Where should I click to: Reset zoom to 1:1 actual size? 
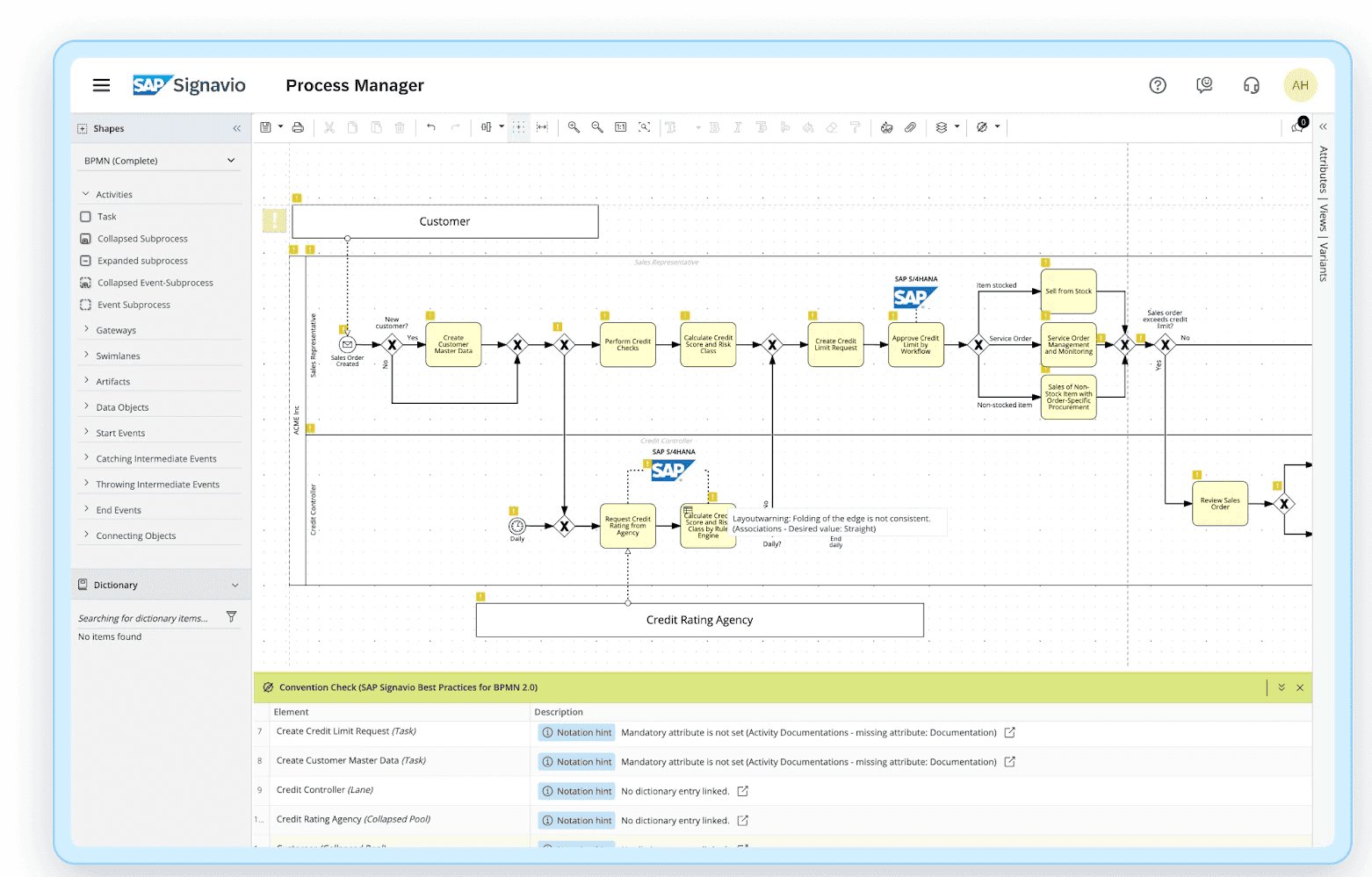(x=620, y=127)
